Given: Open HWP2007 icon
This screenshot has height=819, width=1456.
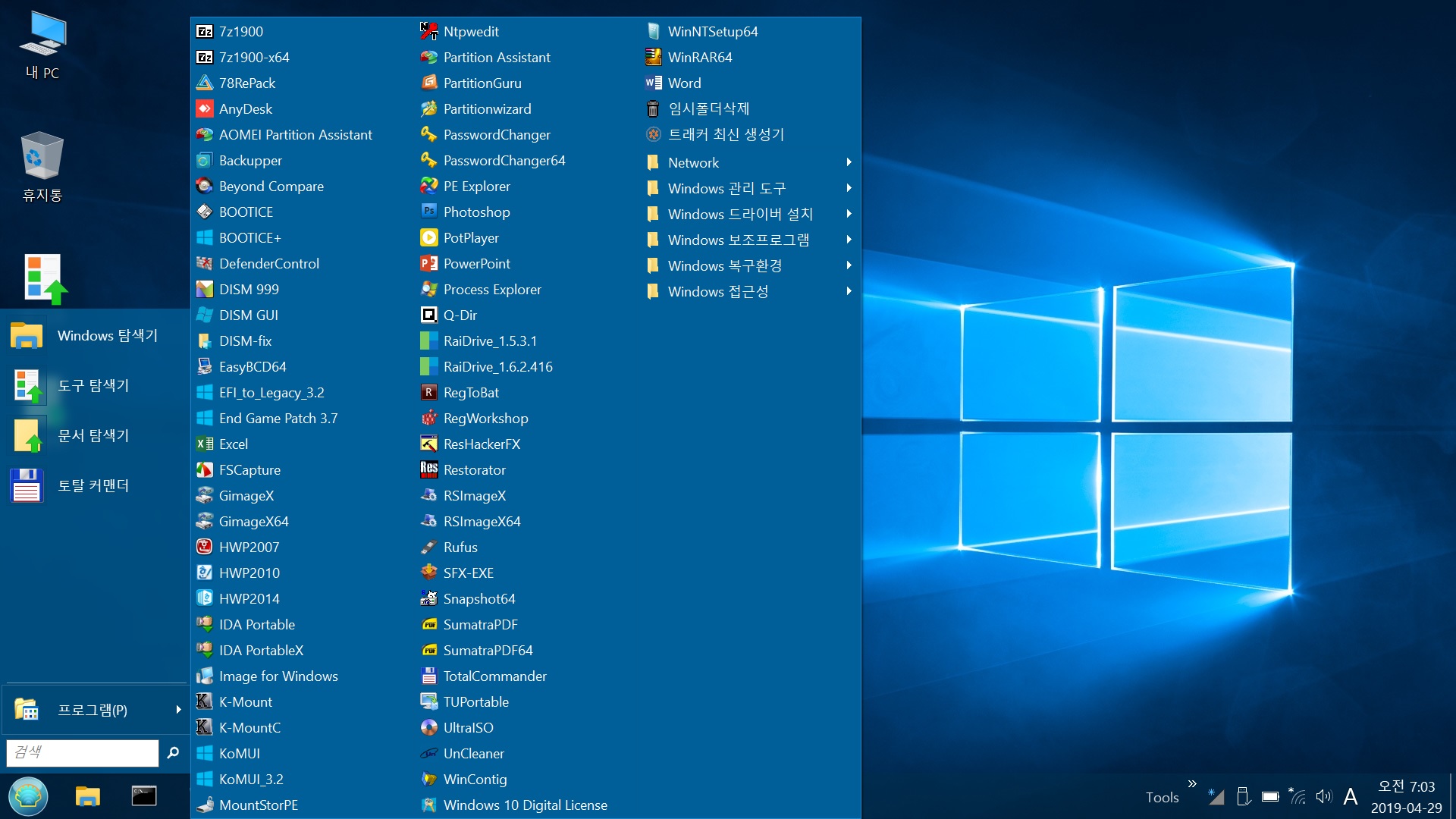Looking at the screenshot, I should pyautogui.click(x=205, y=547).
